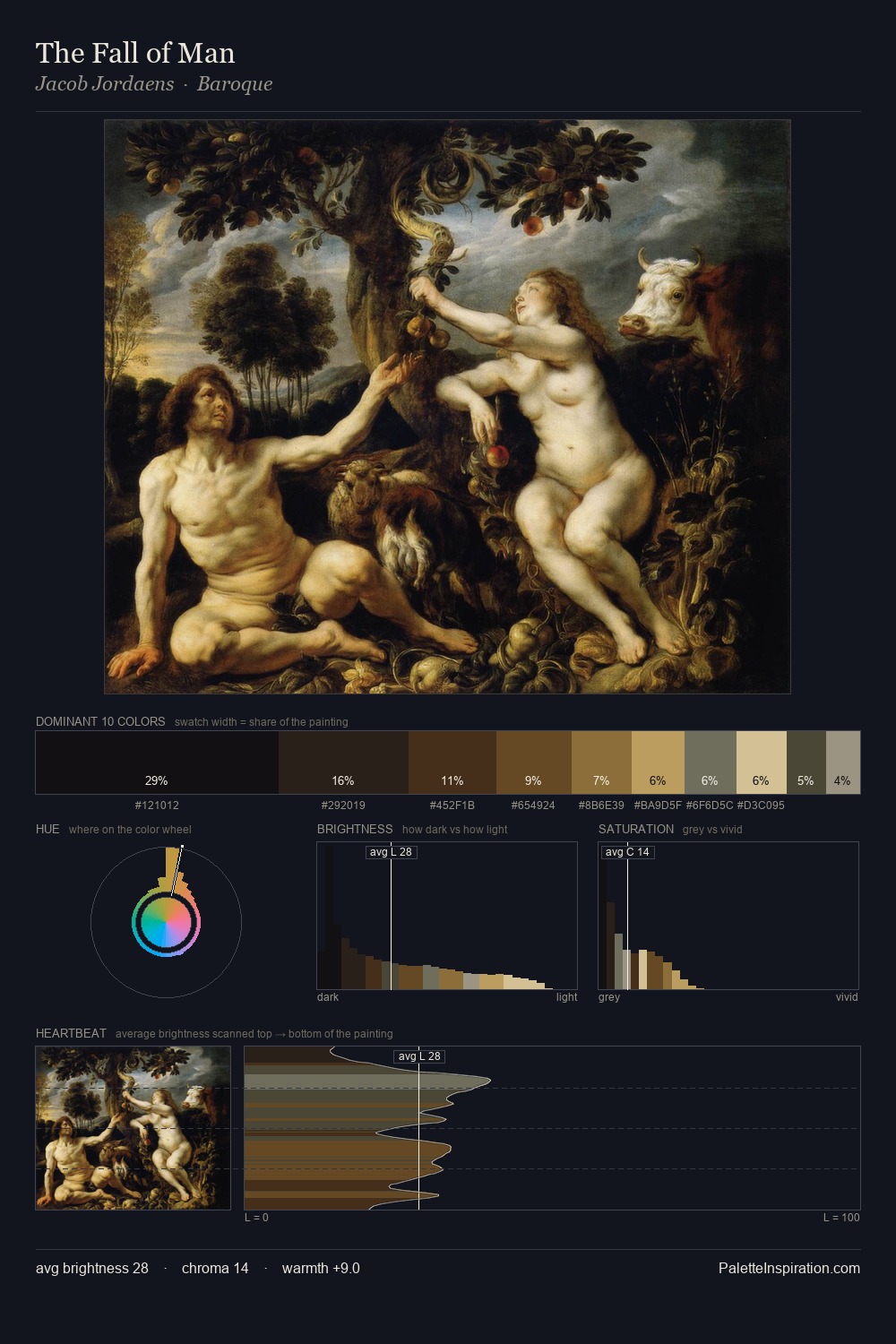The image size is (896, 1344).
Task: Click 'swatch width = share of the painting' note
Action: point(262,722)
